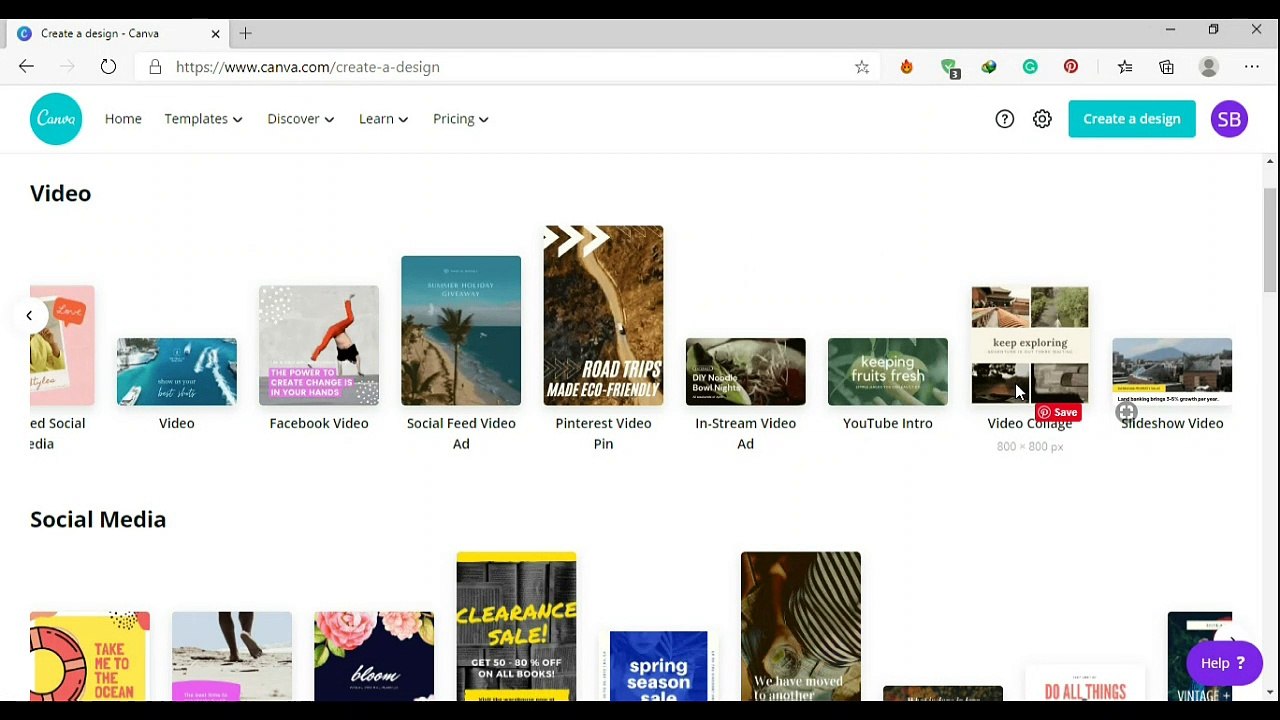This screenshot has height=720, width=1280.
Task: Go back with the browser back arrow
Action: [26, 67]
